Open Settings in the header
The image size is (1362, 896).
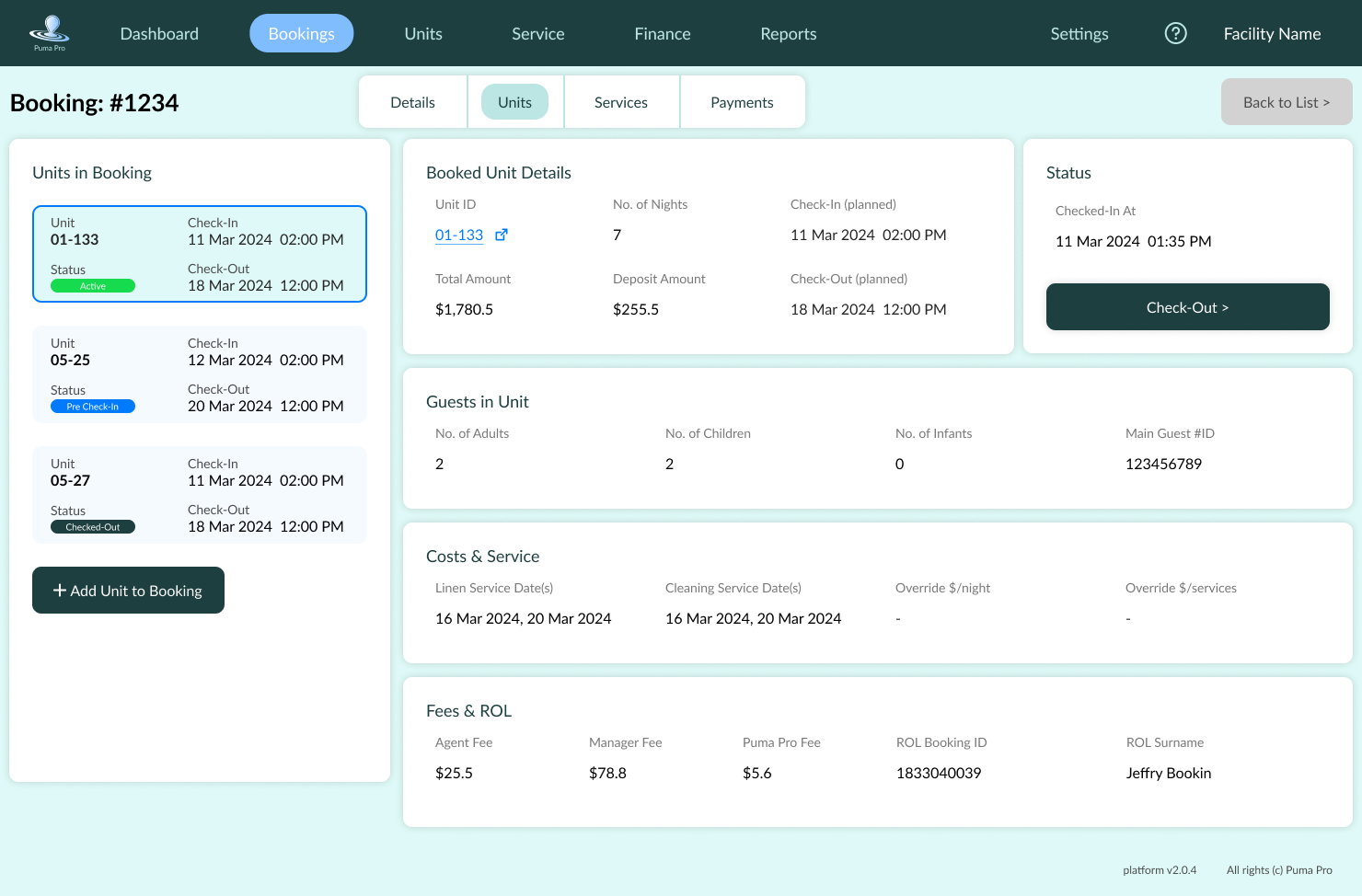pyautogui.click(x=1079, y=34)
